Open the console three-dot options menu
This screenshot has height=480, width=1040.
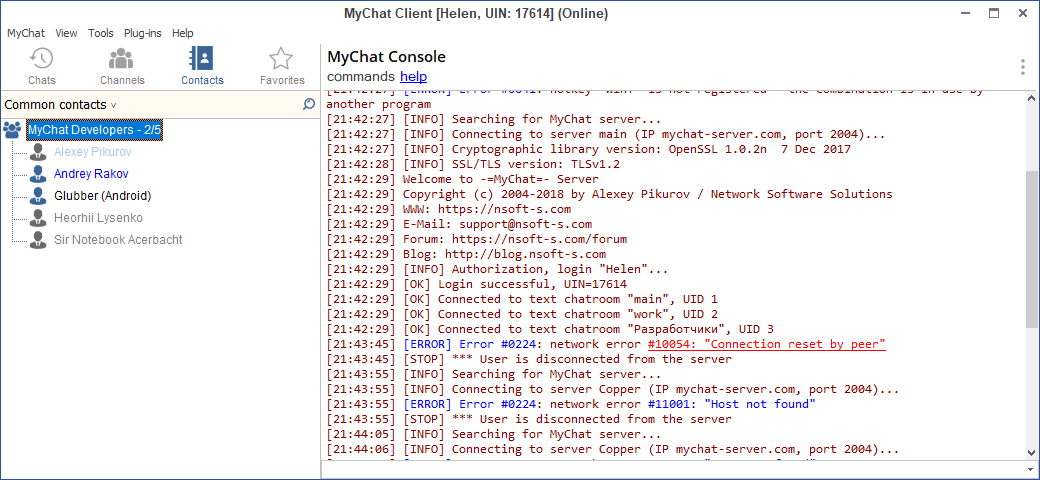coord(1023,68)
